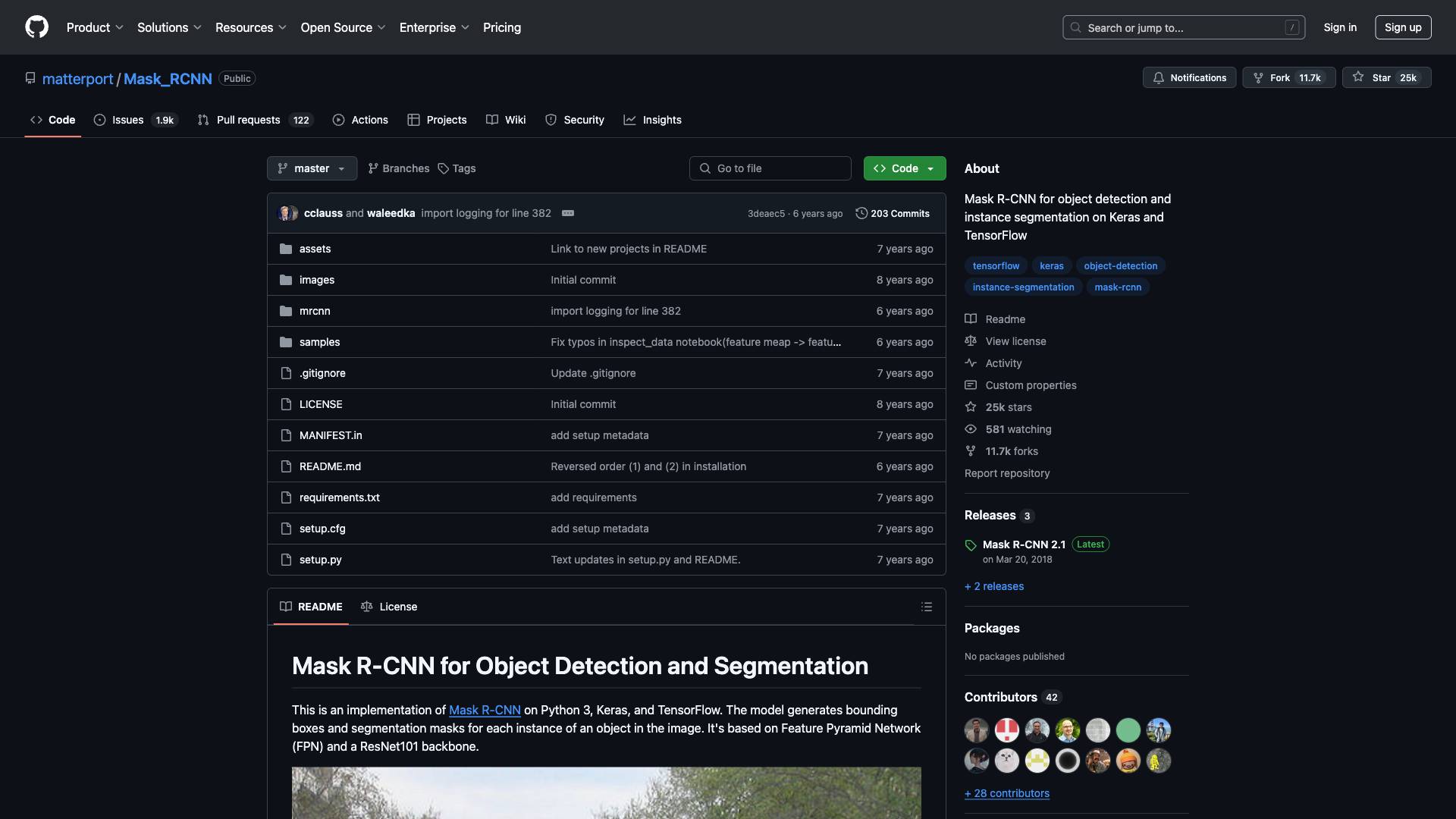Click the book icon beside Readme

pyautogui.click(x=971, y=319)
